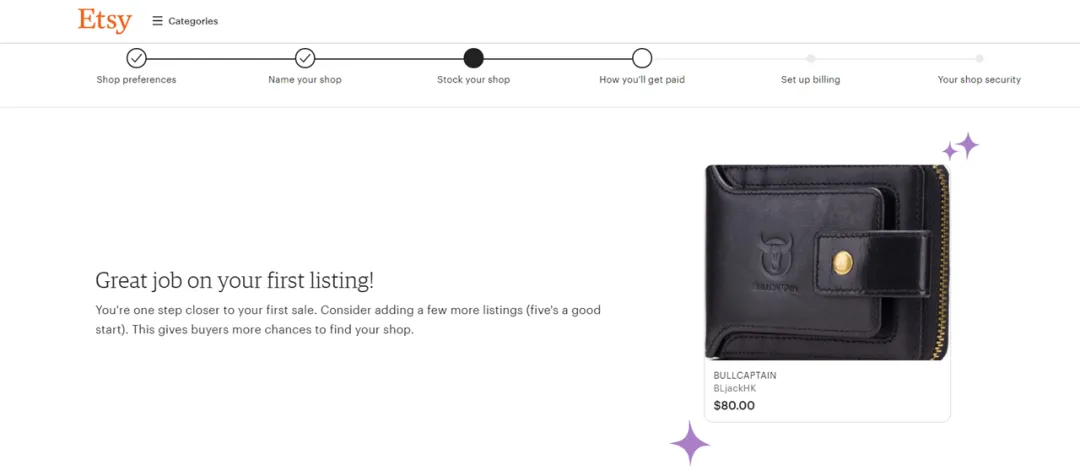Viewport: 1080px width, 476px height.
Task: Select the empty circle above How you'll get paid
Action: pyautogui.click(x=642, y=58)
